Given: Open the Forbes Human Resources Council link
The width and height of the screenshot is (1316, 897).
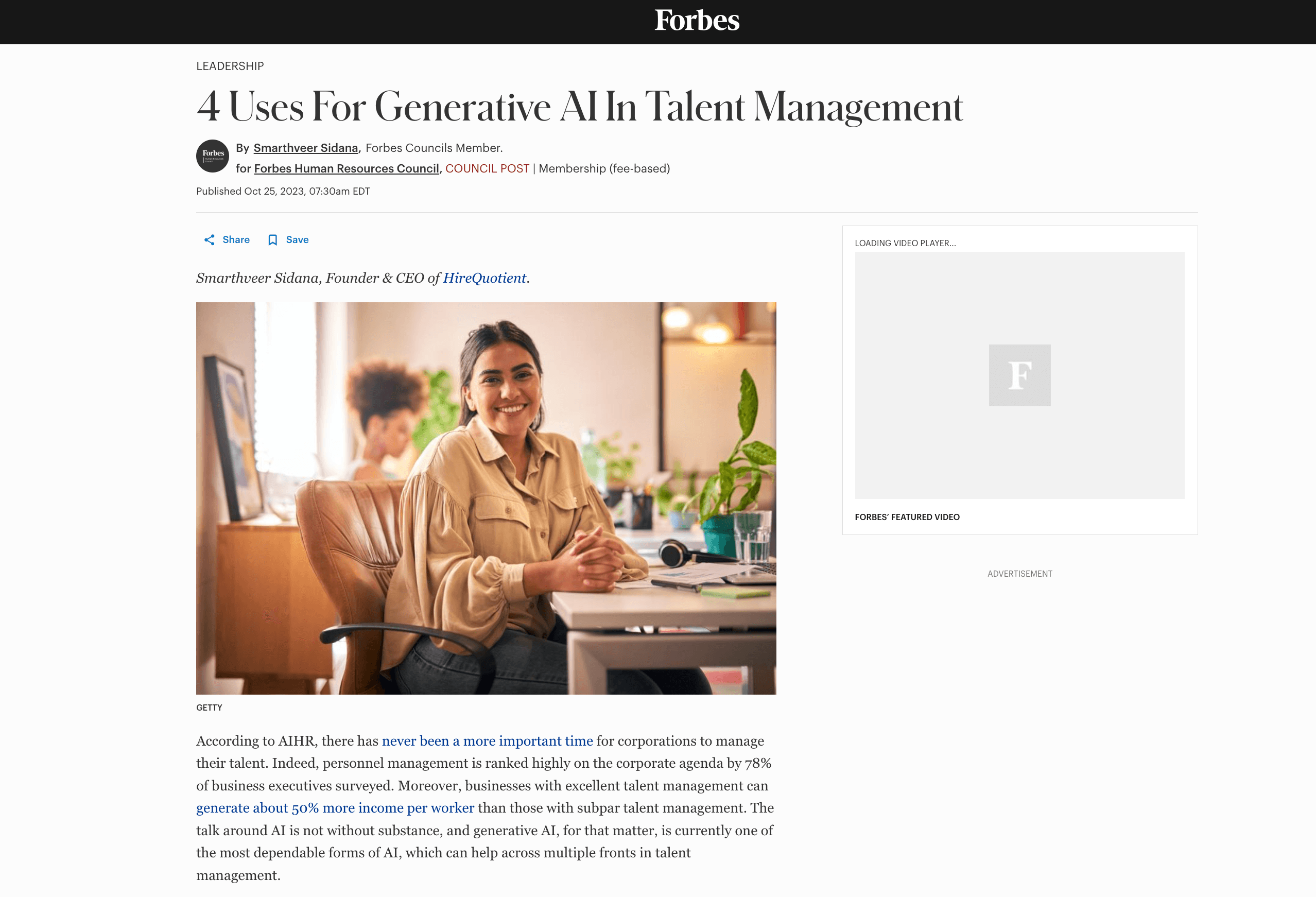Looking at the screenshot, I should click(x=347, y=168).
